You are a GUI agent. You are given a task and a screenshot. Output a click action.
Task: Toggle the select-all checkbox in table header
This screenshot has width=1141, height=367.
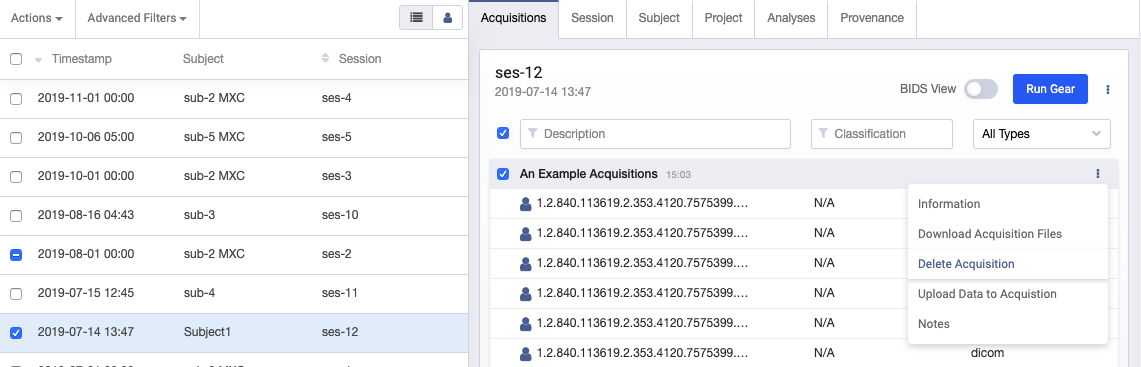(16, 60)
